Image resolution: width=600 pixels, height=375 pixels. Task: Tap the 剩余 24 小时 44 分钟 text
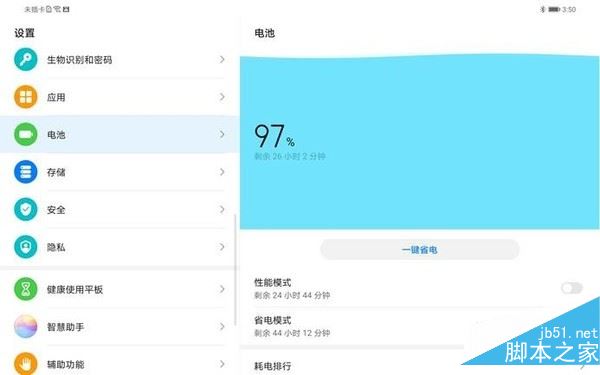(292, 295)
